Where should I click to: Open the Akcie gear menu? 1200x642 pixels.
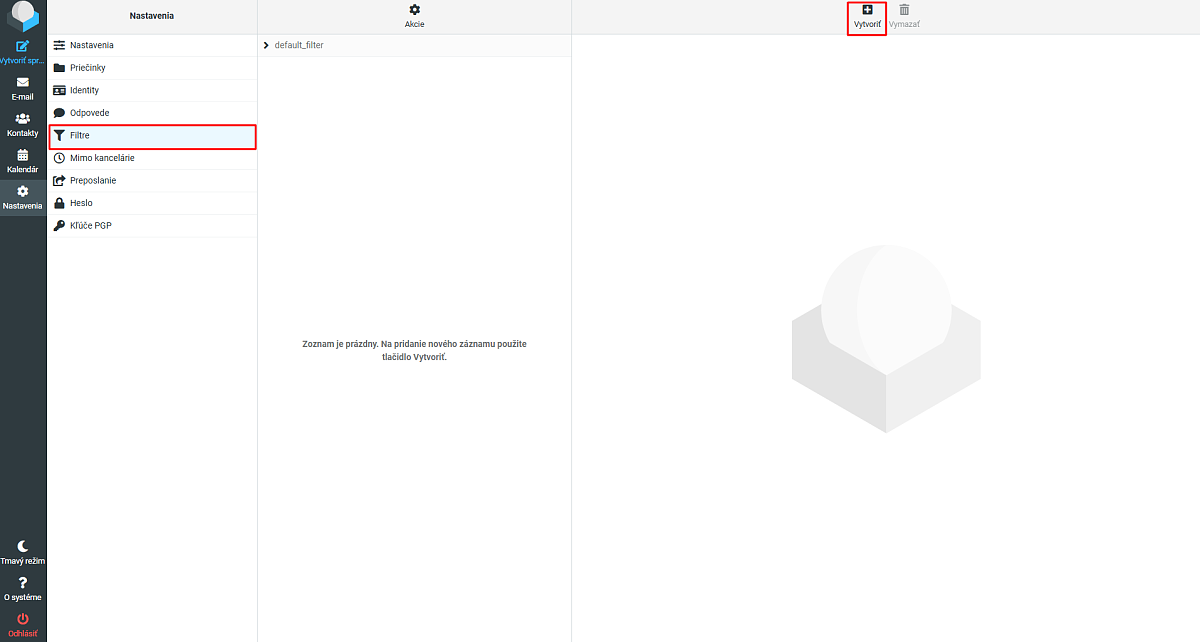pos(415,10)
